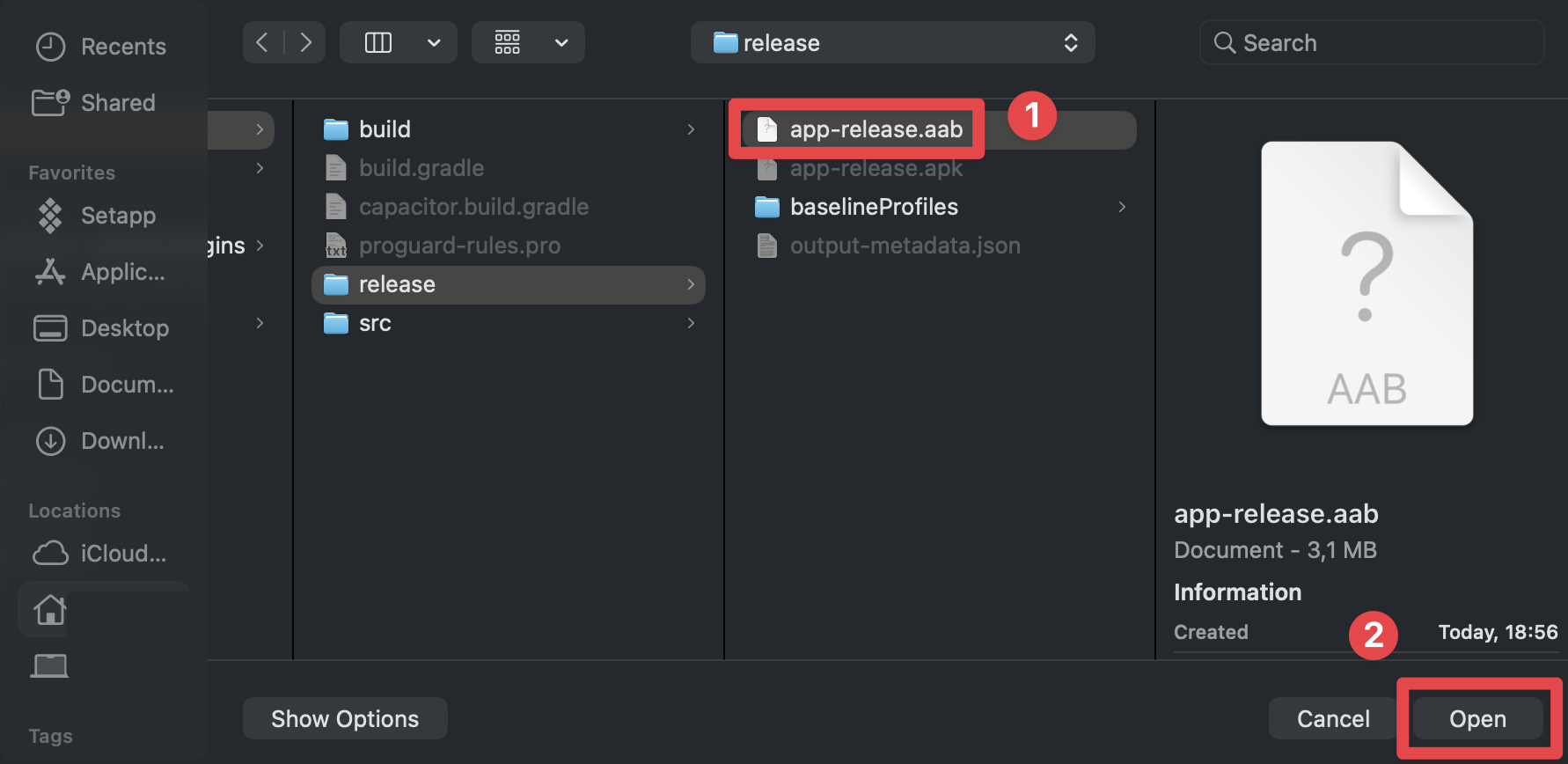Click the Show Options button
The height and width of the screenshot is (764, 1568).
pyautogui.click(x=345, y=719)
